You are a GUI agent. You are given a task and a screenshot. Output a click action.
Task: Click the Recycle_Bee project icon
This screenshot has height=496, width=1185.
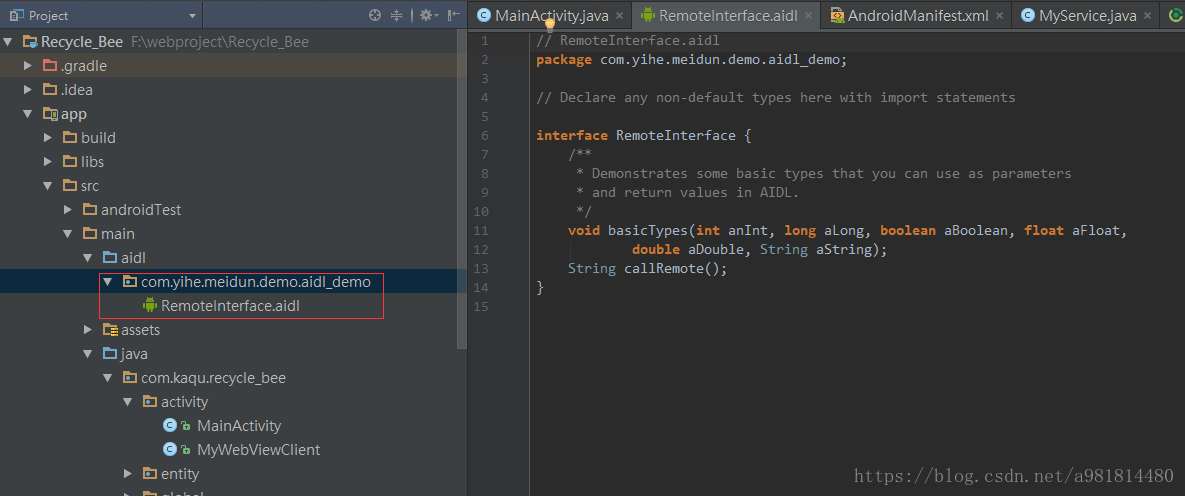click(30, 42)
